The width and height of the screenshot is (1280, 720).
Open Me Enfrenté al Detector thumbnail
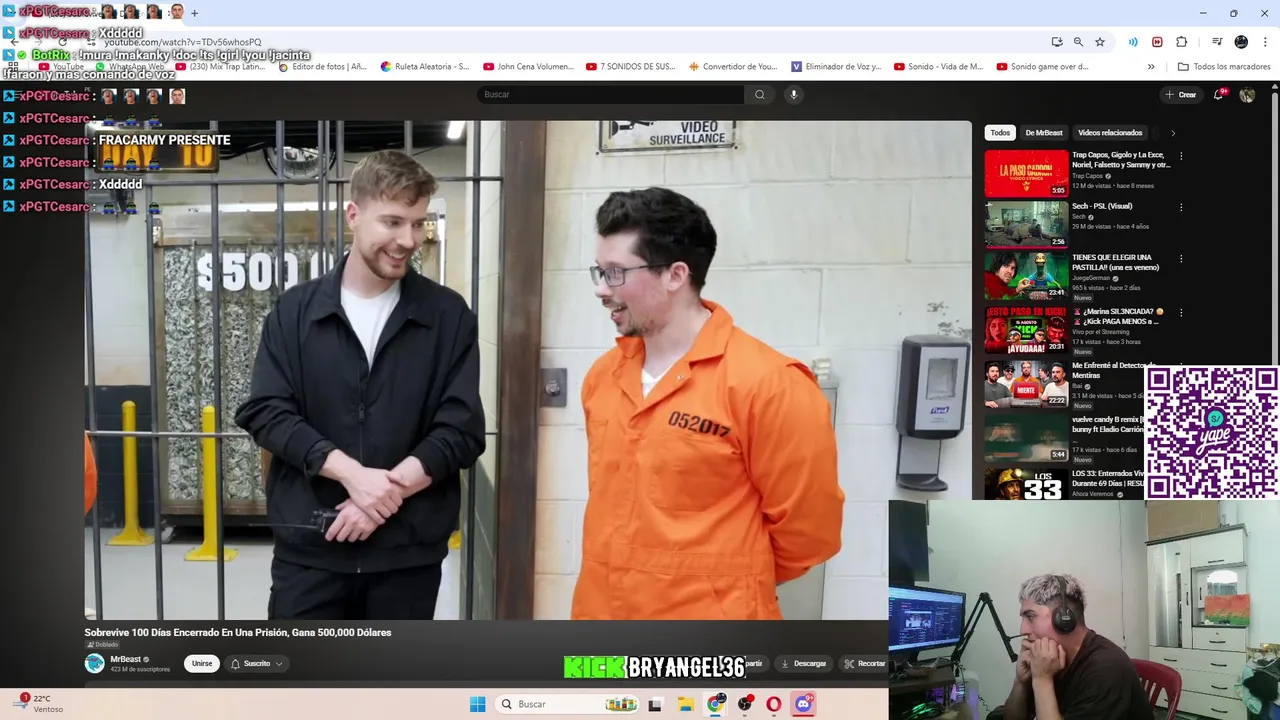coord(1026,384)
